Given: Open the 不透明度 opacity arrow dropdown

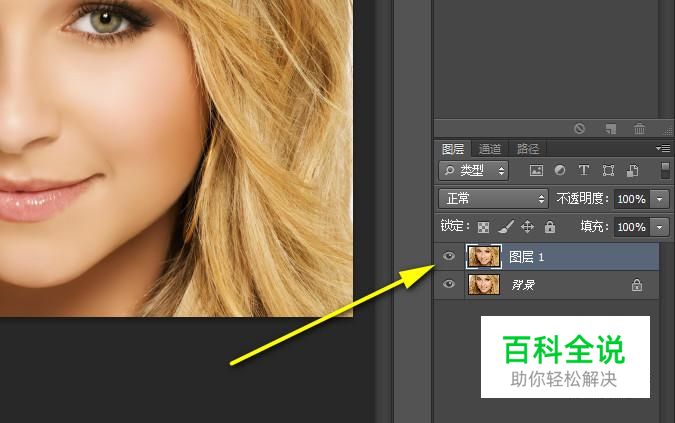Looking at the screenshot, I should pos(660,199).
